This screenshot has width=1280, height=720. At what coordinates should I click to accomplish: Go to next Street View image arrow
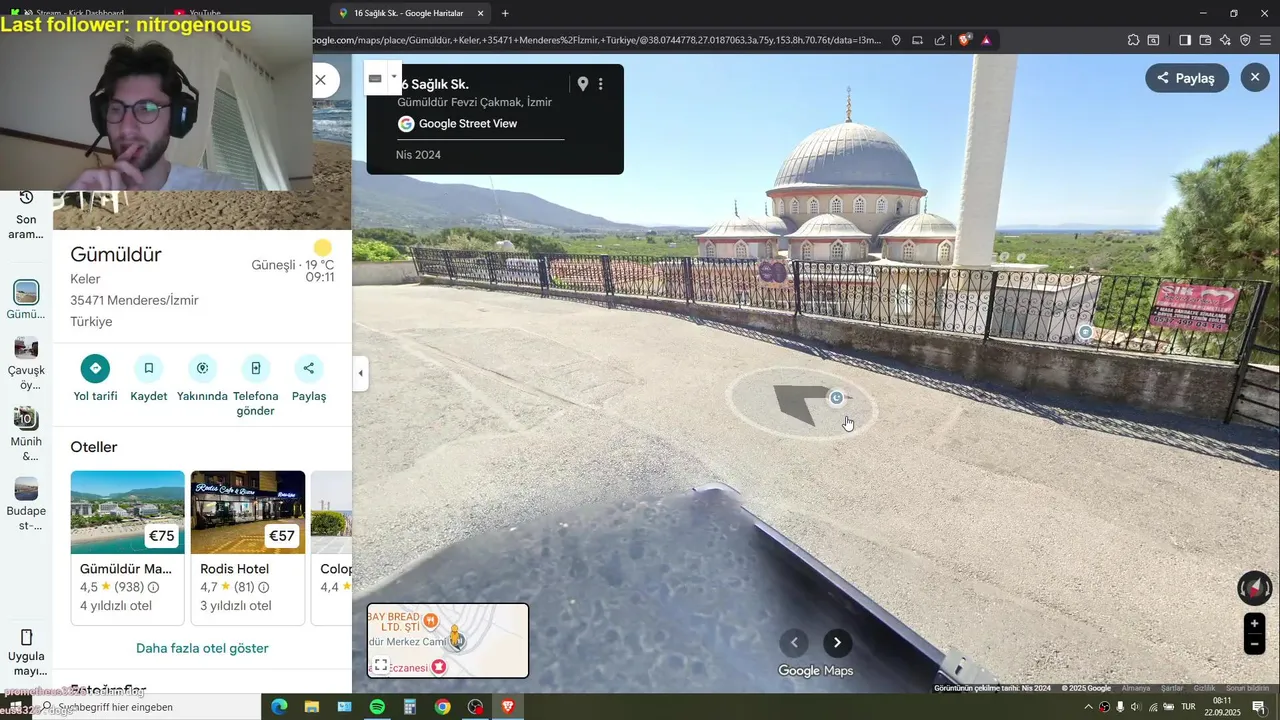[838, 643]
